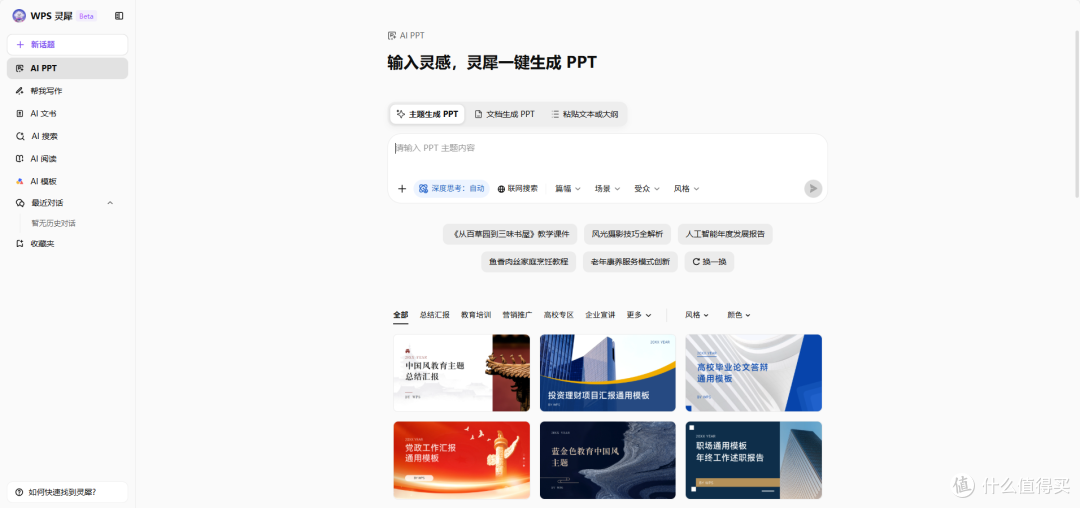Image resolution: width=1080 pixels, height=508 pixels.
Task: Select the 总结汇报 template category
Action: pos(435,315)
